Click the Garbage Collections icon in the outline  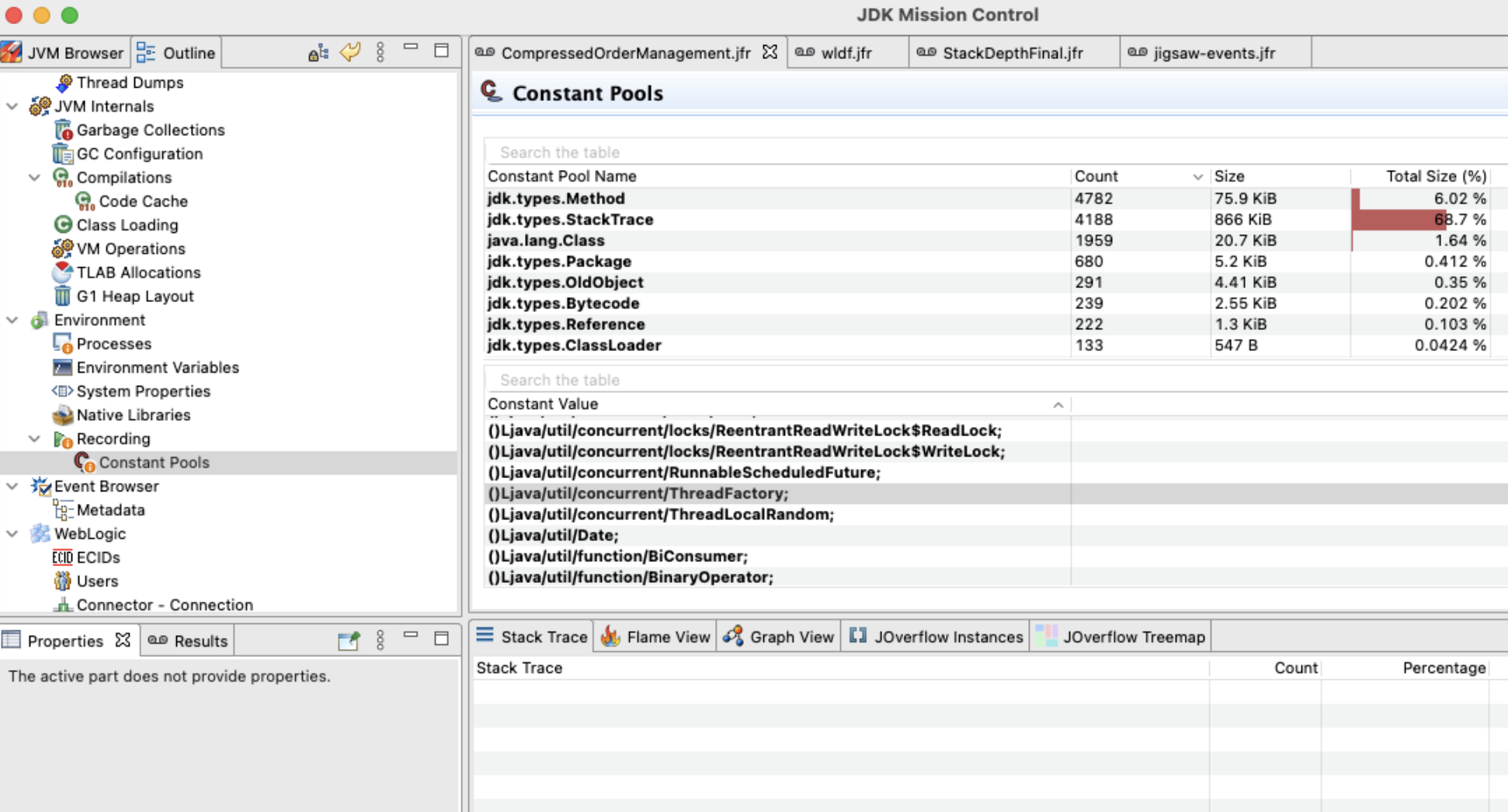tap(63, 130)
